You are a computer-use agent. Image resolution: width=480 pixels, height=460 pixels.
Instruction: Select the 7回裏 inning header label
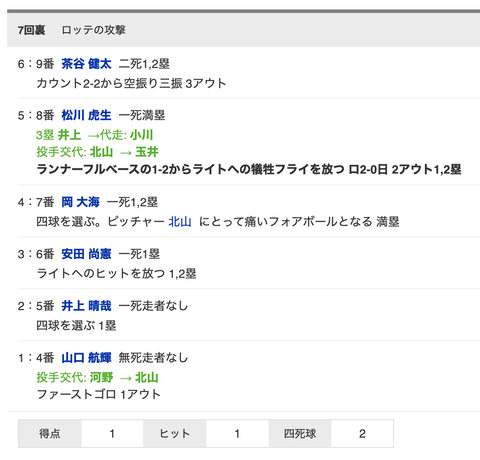click(31, 30)
